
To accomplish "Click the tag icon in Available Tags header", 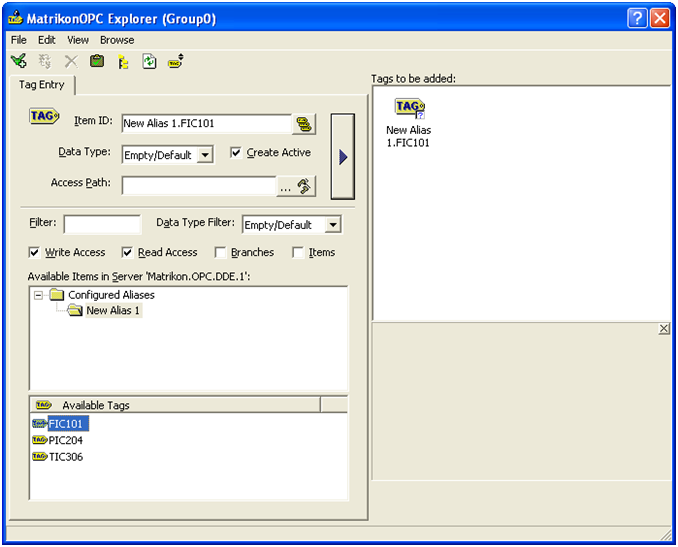I will pos(44,405).
